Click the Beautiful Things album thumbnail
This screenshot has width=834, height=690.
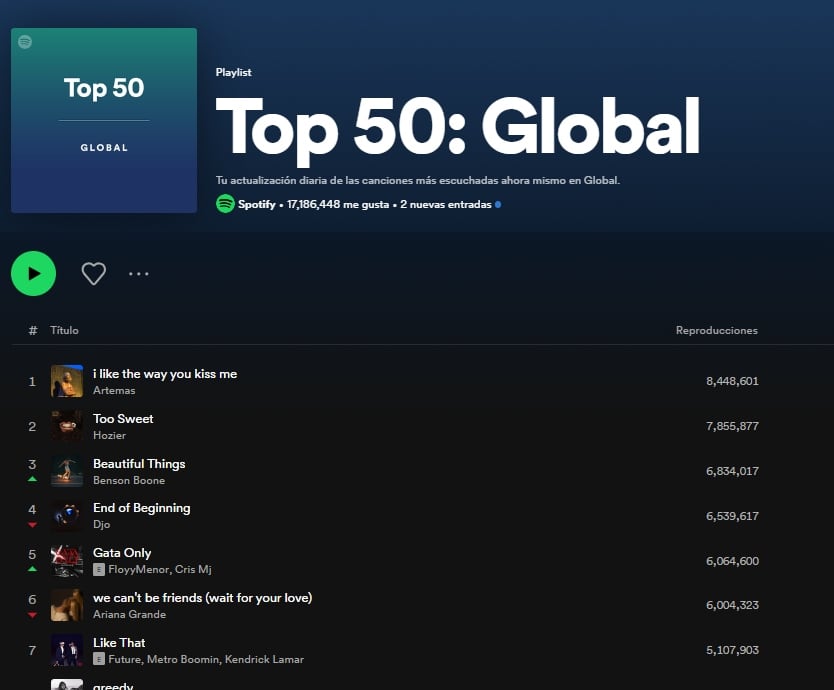[x=67, y=471]
